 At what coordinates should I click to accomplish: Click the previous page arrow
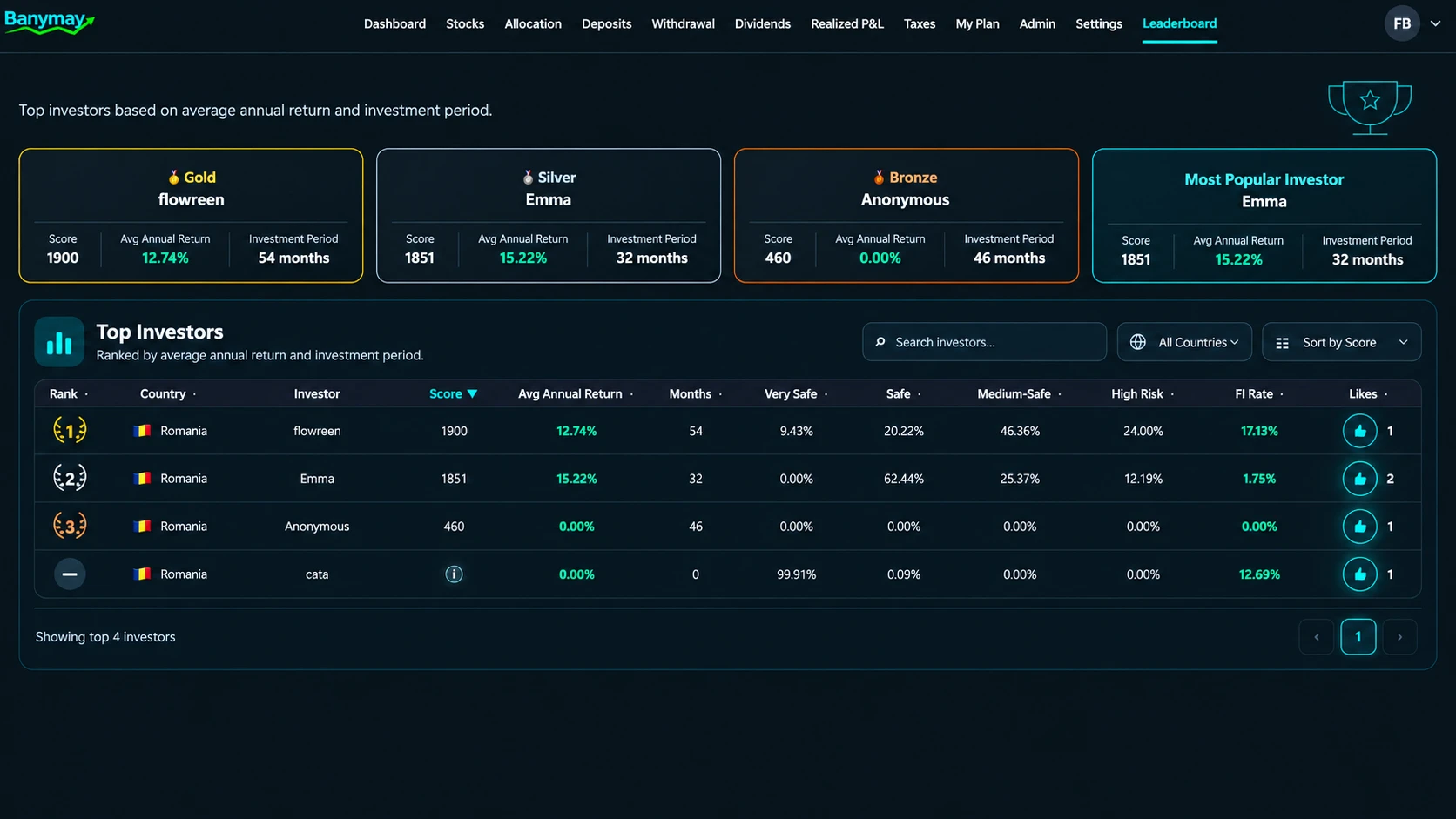[x=1316, y=637]
